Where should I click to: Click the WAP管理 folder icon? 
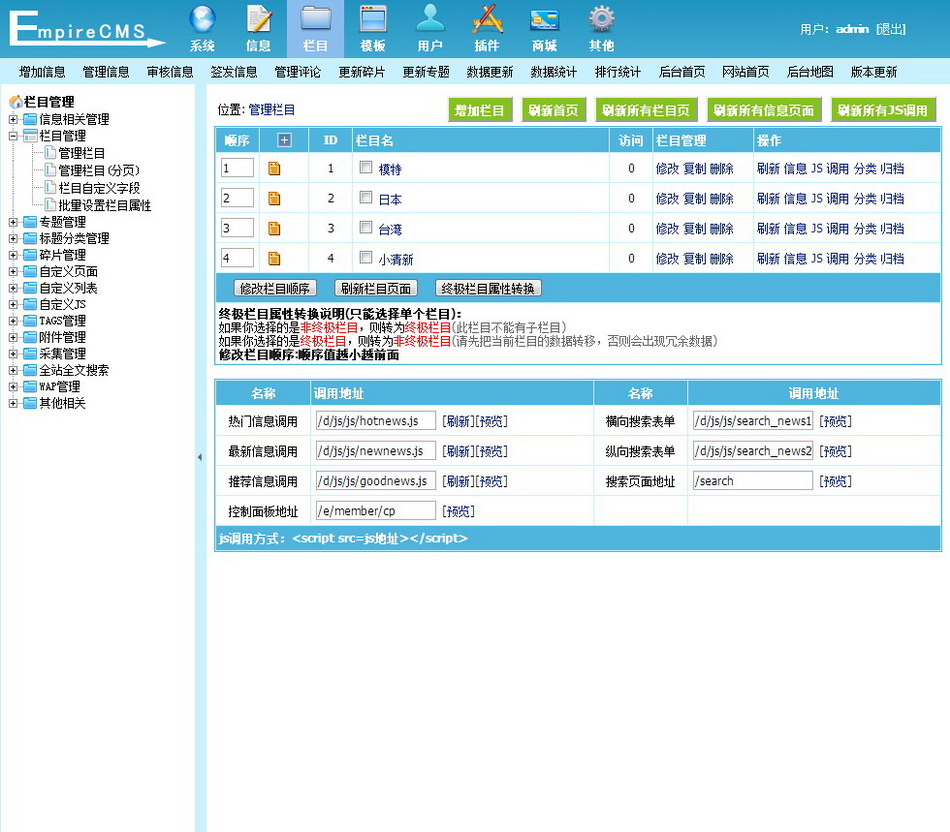click(x=30, y=387)
